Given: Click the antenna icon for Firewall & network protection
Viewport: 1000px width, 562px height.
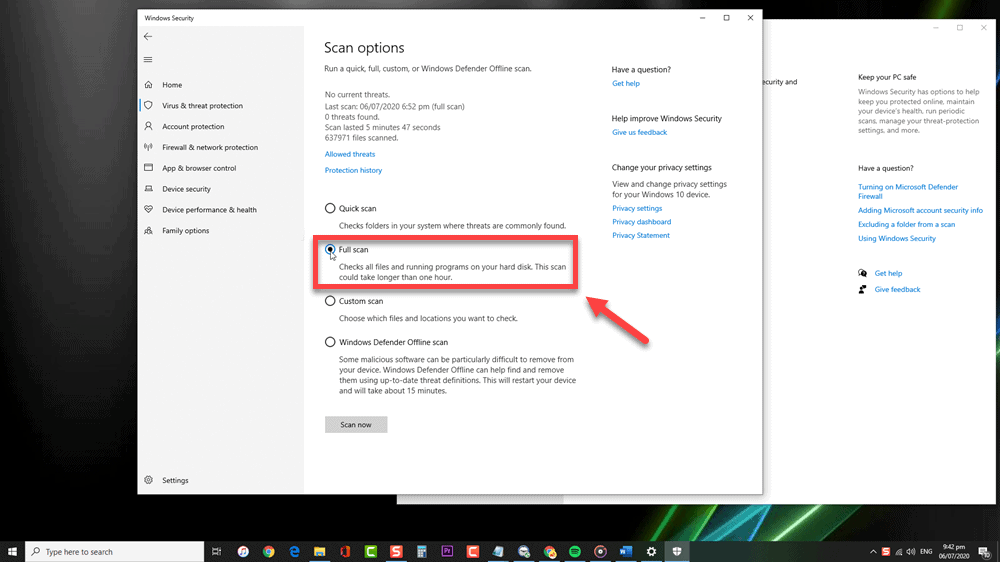Looking at the screenshot, I should pos(149,147).
